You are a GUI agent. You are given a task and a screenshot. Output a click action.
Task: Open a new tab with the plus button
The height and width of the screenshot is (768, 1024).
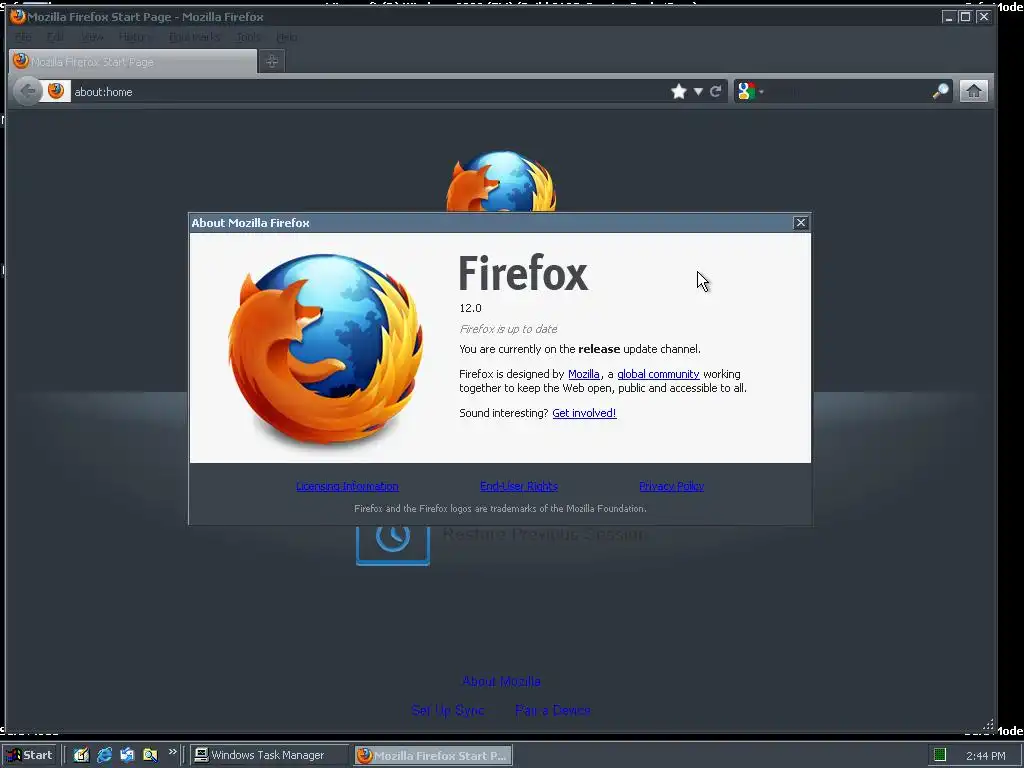point(272,61)
